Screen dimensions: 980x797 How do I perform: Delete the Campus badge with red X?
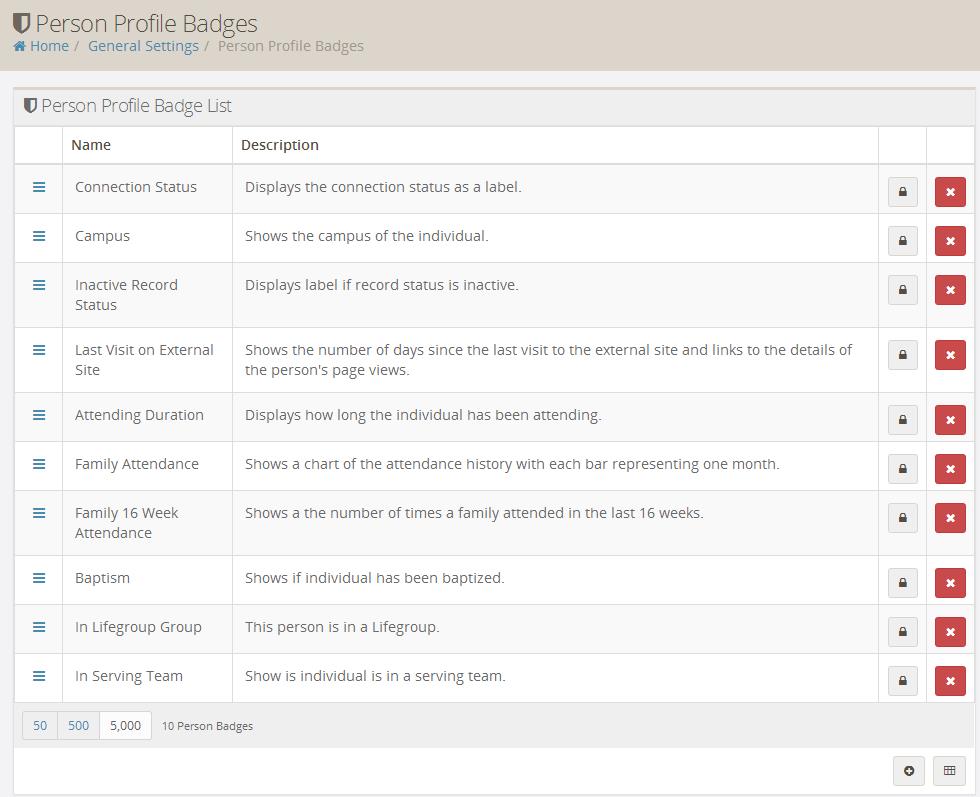[x=950, y=241]
